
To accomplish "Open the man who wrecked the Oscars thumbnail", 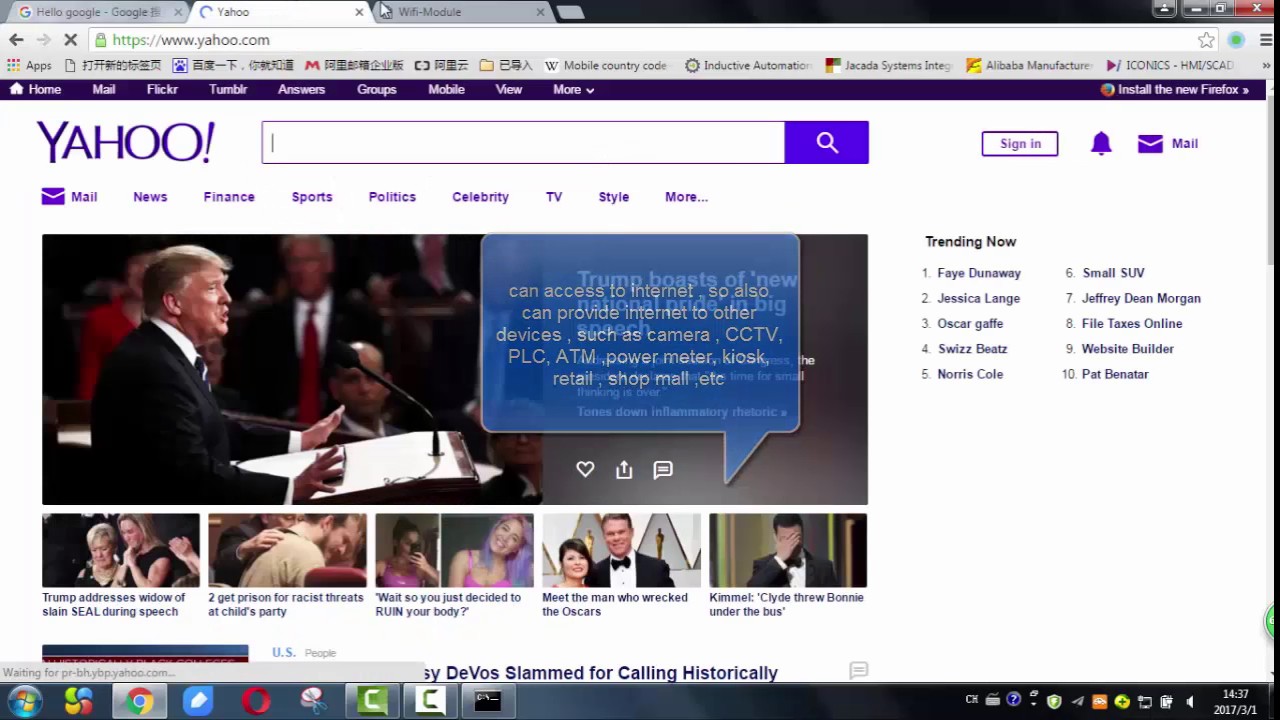I will click(x=621, y=550).
